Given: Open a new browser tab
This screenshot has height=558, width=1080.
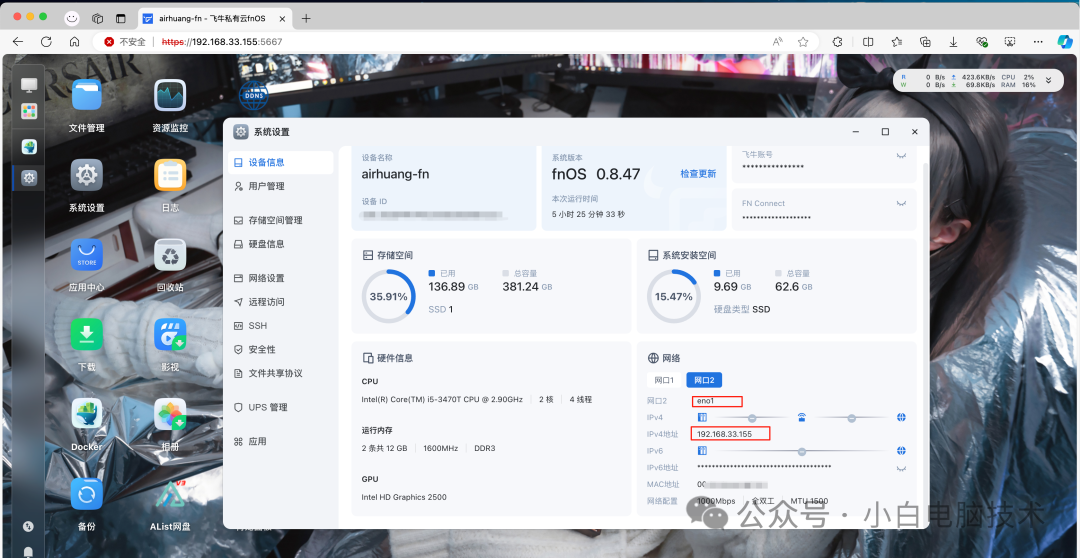Looking at the screenshot, I should coord(307,19).
